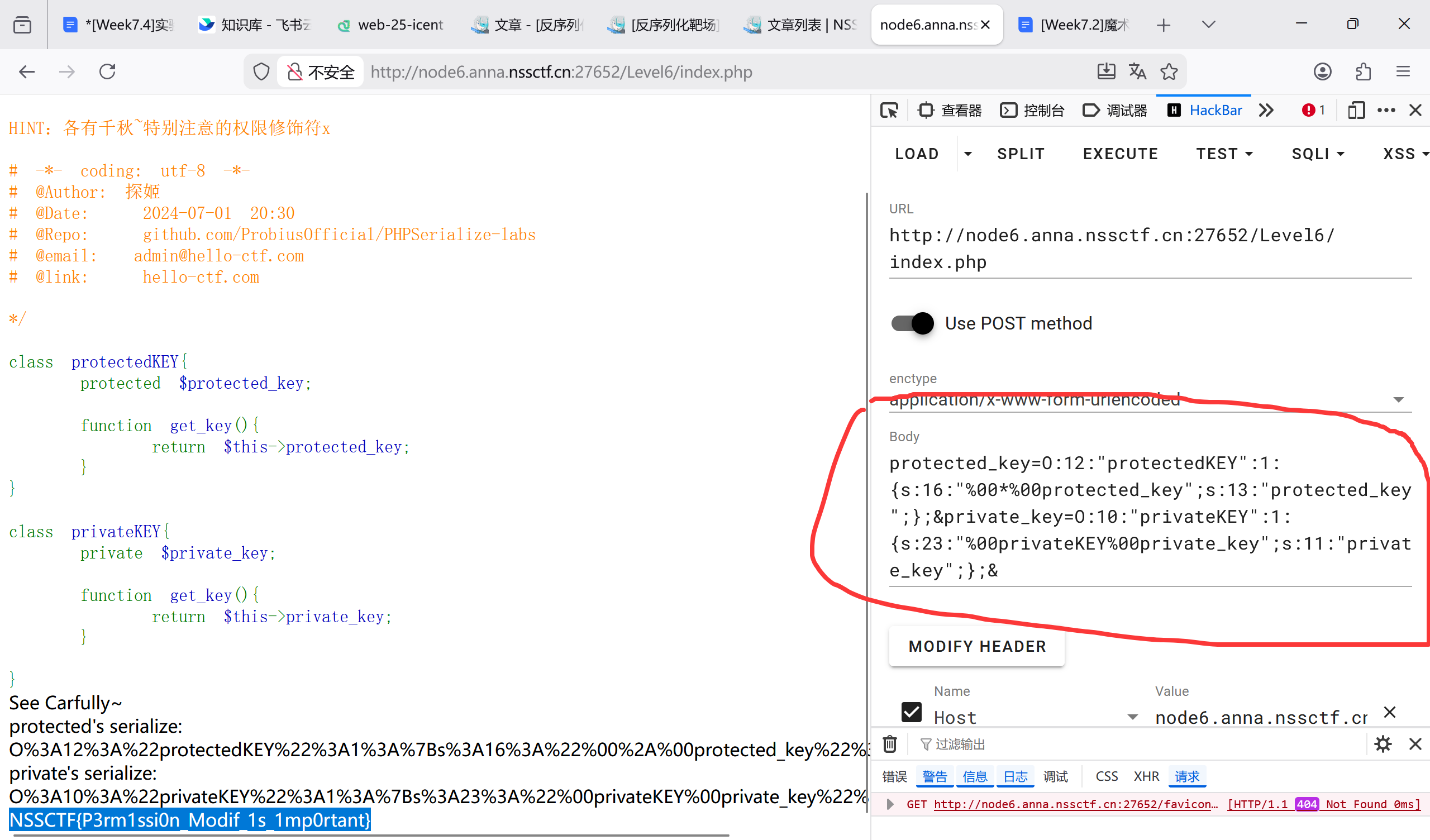Click the tracking protection shield icon
The height and width of the screenshot is (840, 1430).
click(261, 71)
